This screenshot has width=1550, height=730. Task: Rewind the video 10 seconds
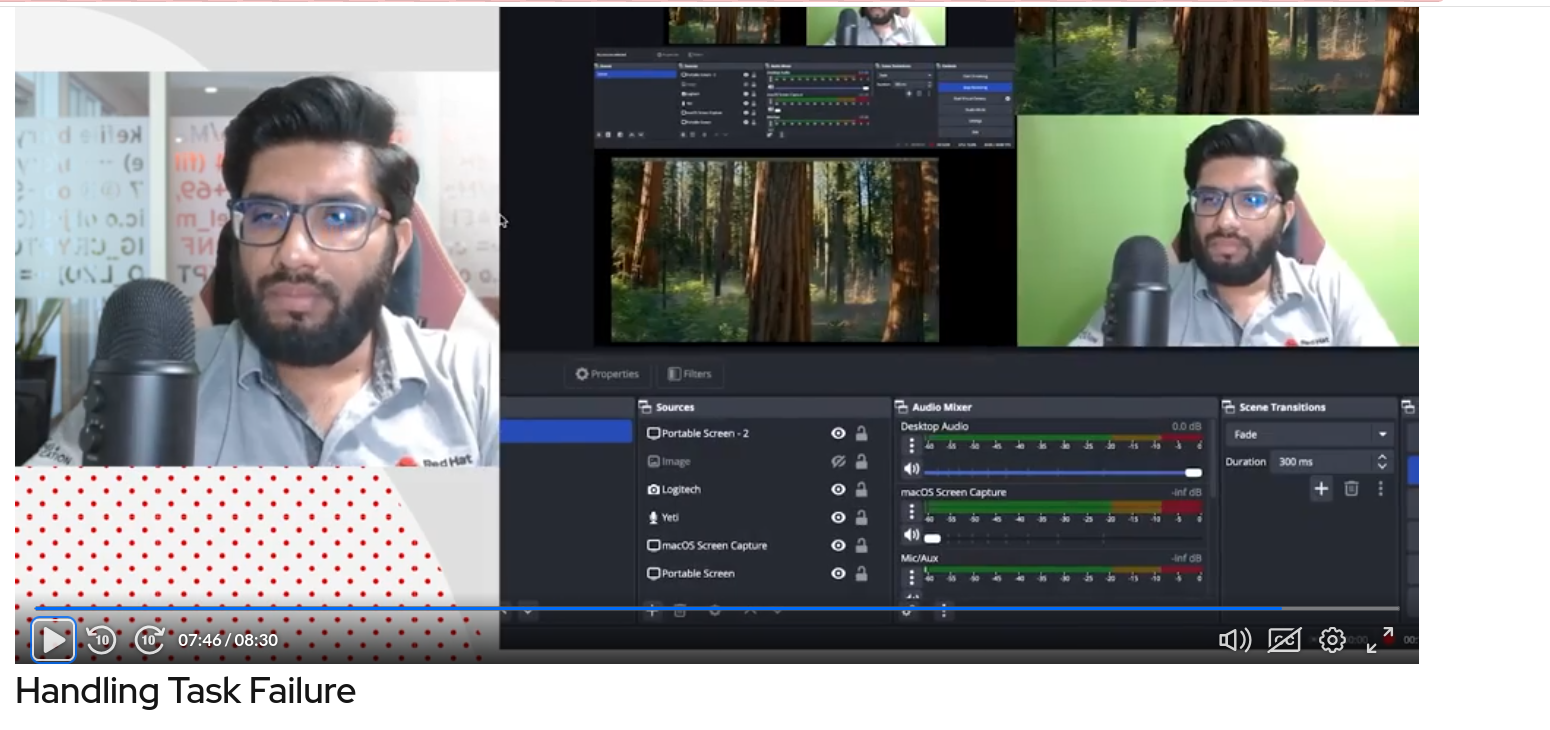[x=101, y=639]
